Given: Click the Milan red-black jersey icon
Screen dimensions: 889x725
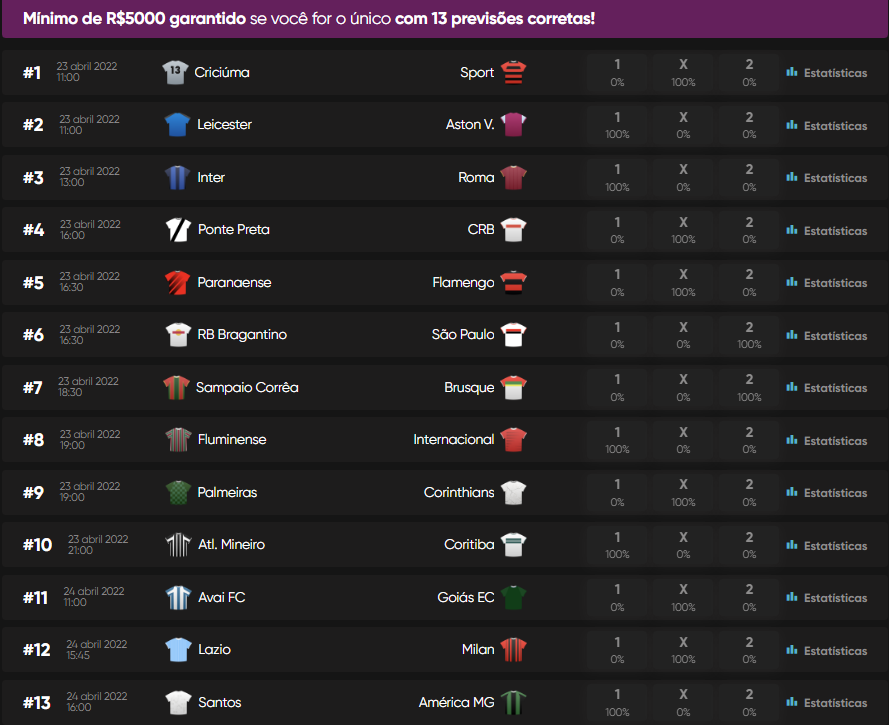Looking at the screenshot, I should [514, 649].
